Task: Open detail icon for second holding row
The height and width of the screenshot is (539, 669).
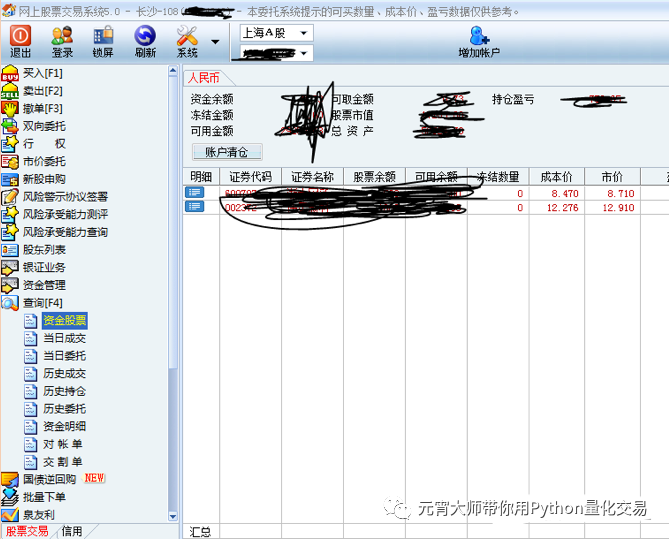Action: (x=195, y=207)
